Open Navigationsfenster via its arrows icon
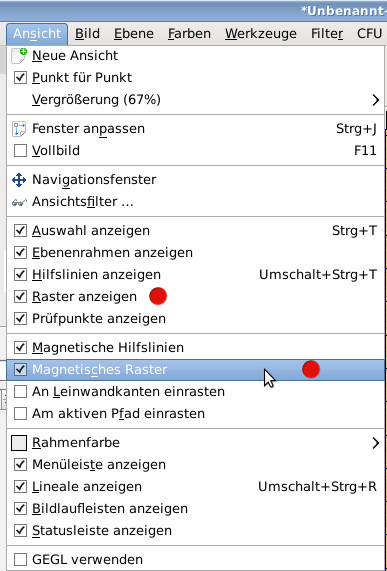This screenshot has height=571, width=387. (19, 180)
